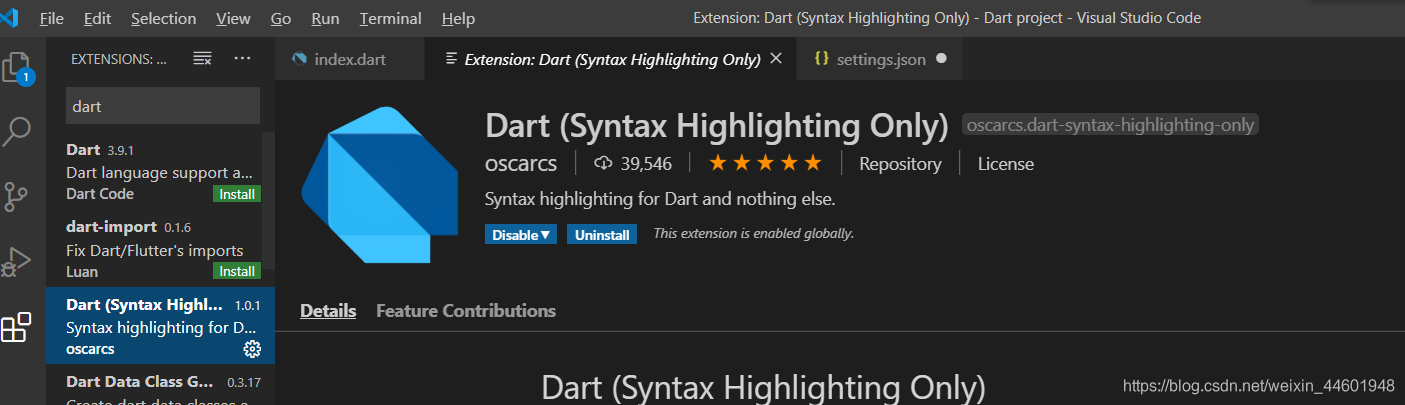Close the Extension: Dart tab
Image resolution: width=1405 pixels, height=405 pixels.
tap(775, 59)
